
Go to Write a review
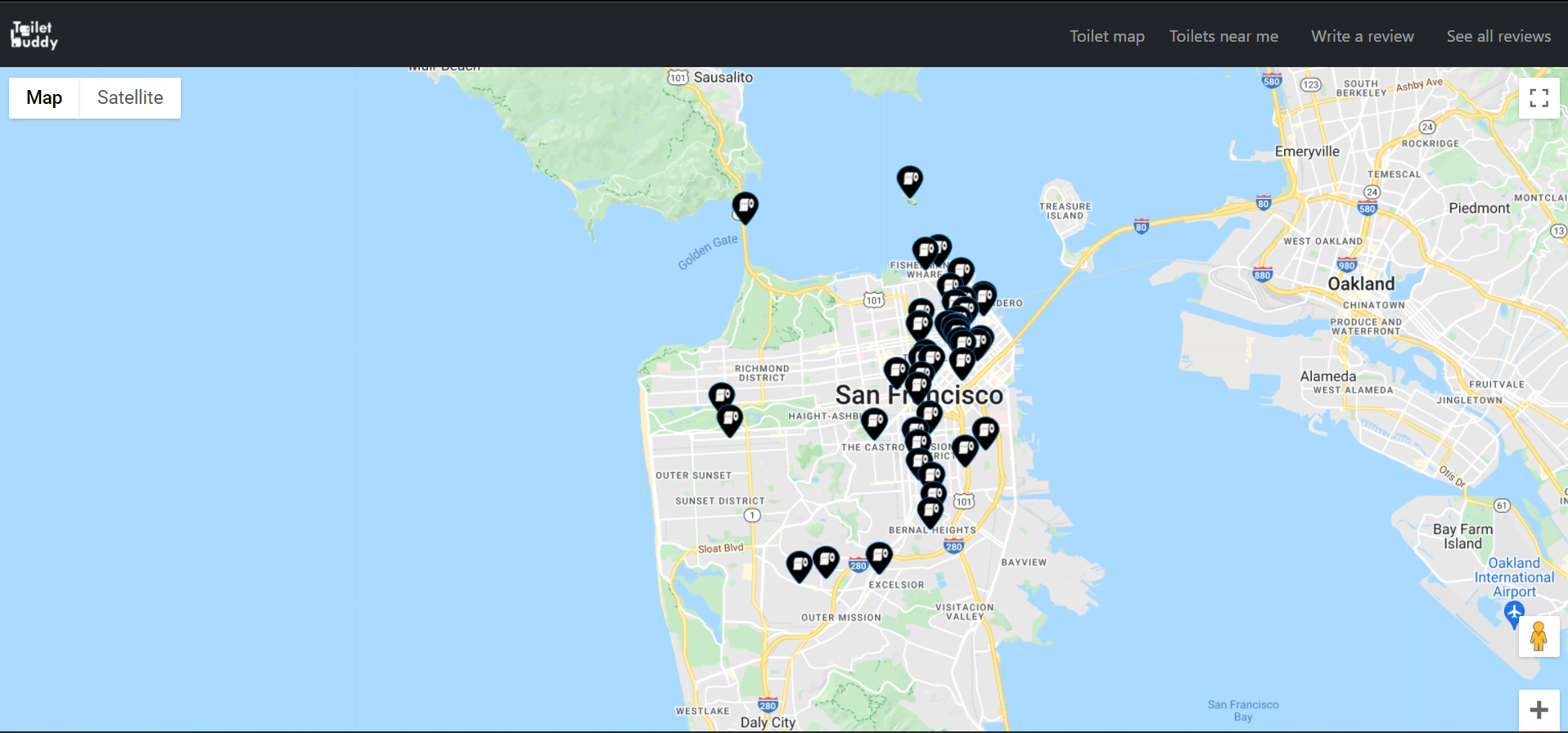tap(1362, 36)
